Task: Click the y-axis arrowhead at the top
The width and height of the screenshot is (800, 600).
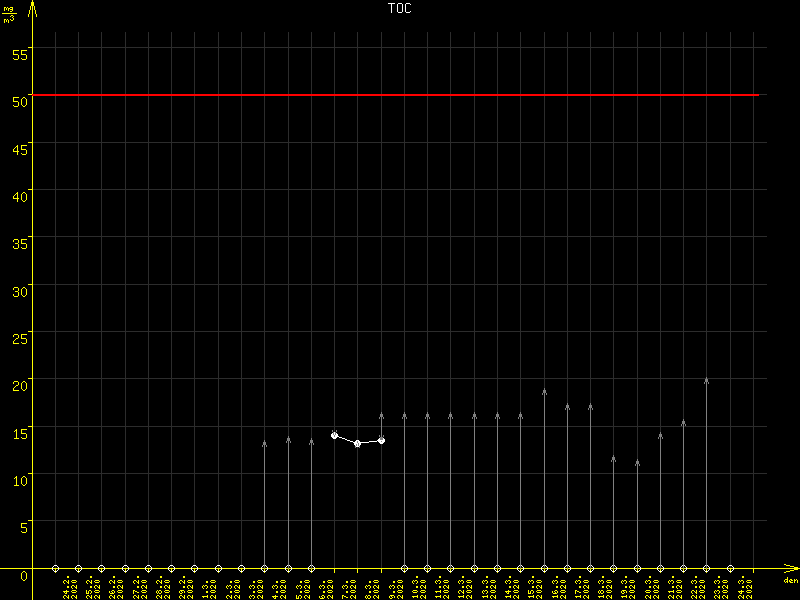Action: tap(33, 6)
